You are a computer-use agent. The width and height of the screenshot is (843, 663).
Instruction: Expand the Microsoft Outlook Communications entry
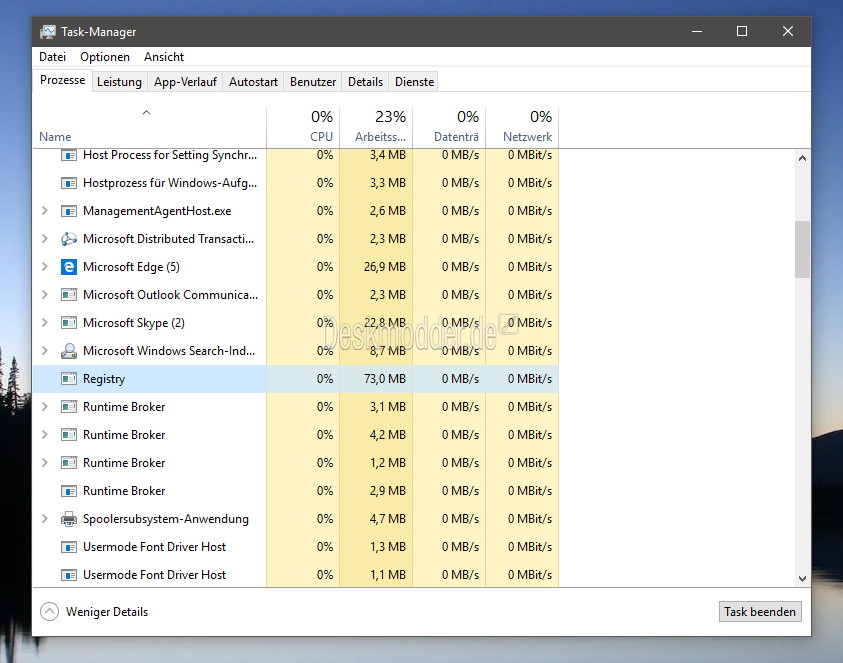click(45, 295)
